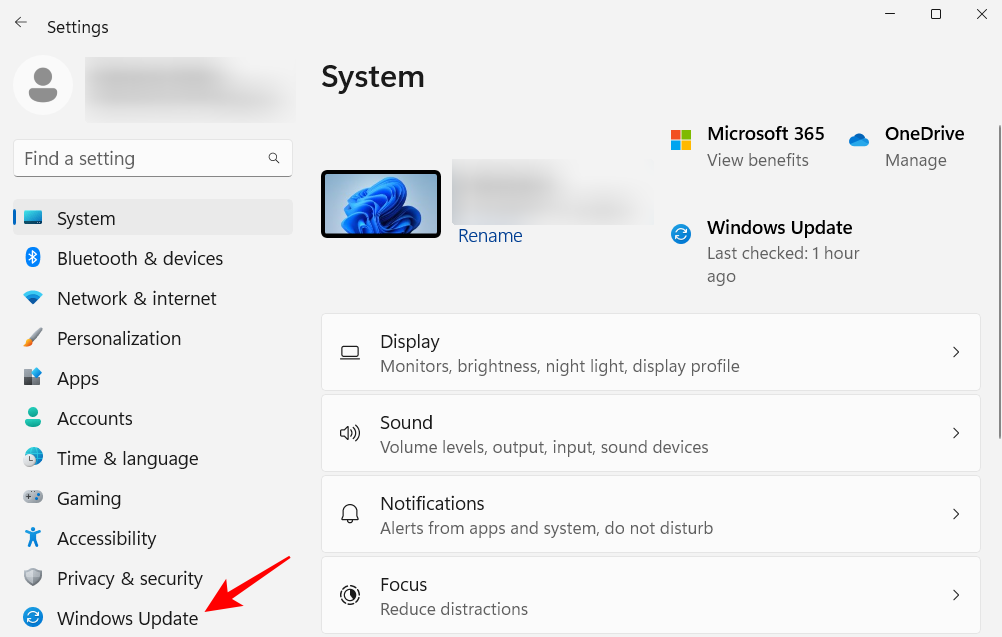Open Personalization via its brush icon
The width and height of the screenshot is (1002, 637).
(x=34, y=338)
